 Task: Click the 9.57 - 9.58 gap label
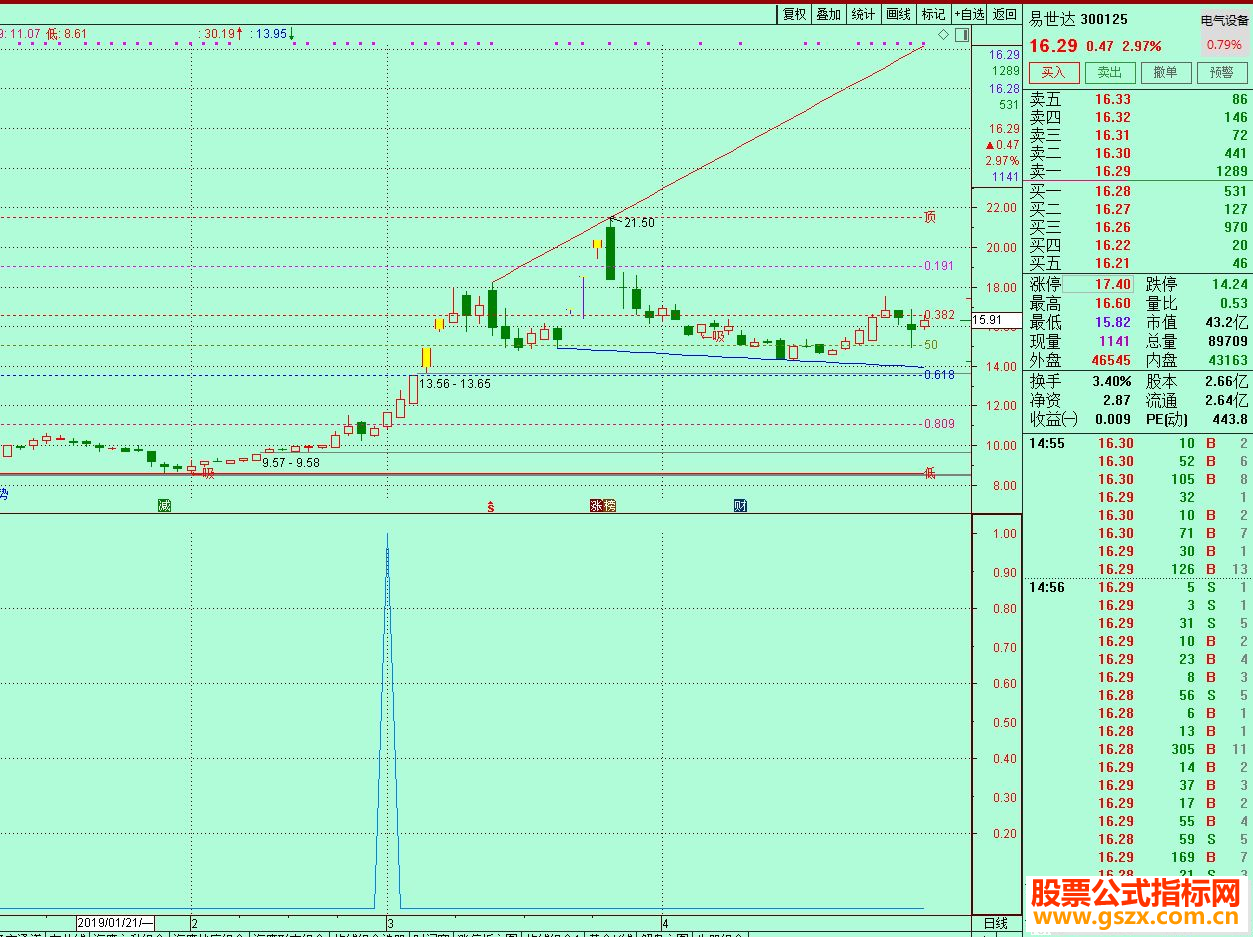(291, 463)
